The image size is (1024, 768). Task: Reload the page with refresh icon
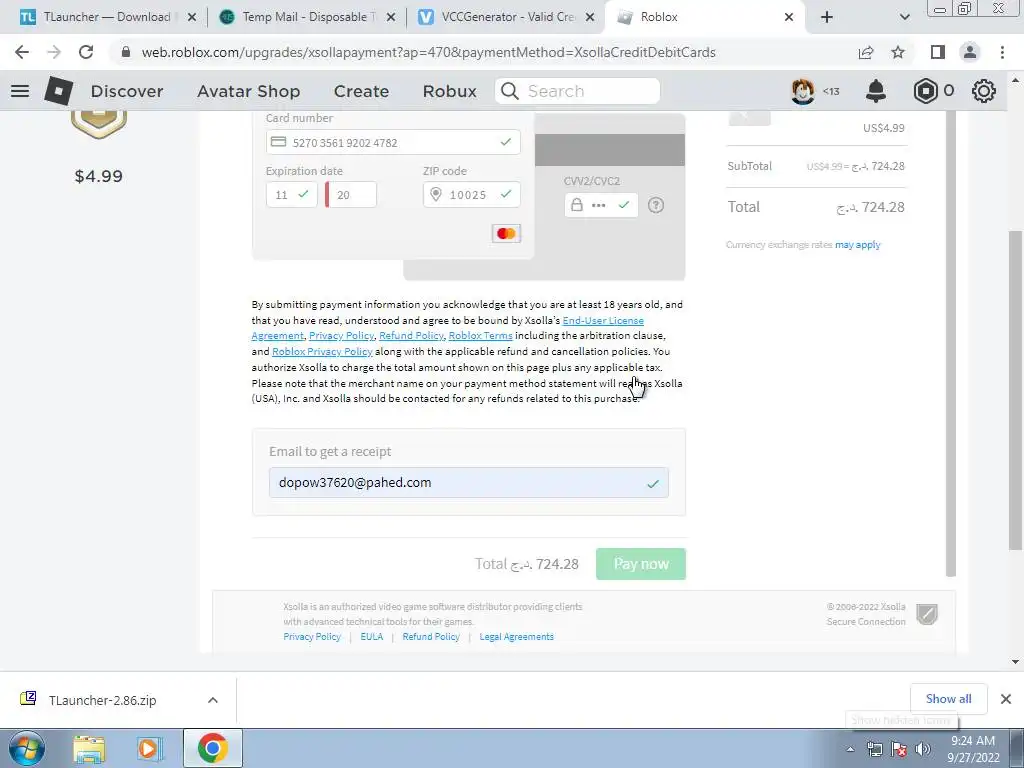pos(86,52)
